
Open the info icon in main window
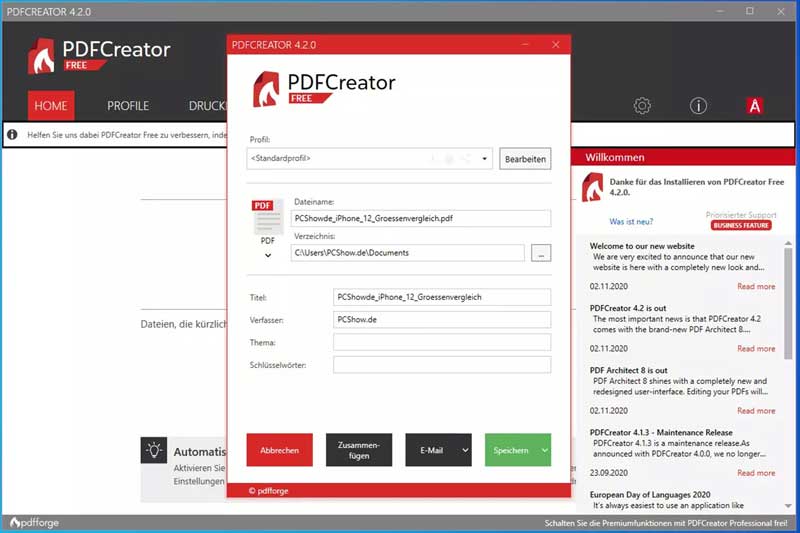point(698,106)
